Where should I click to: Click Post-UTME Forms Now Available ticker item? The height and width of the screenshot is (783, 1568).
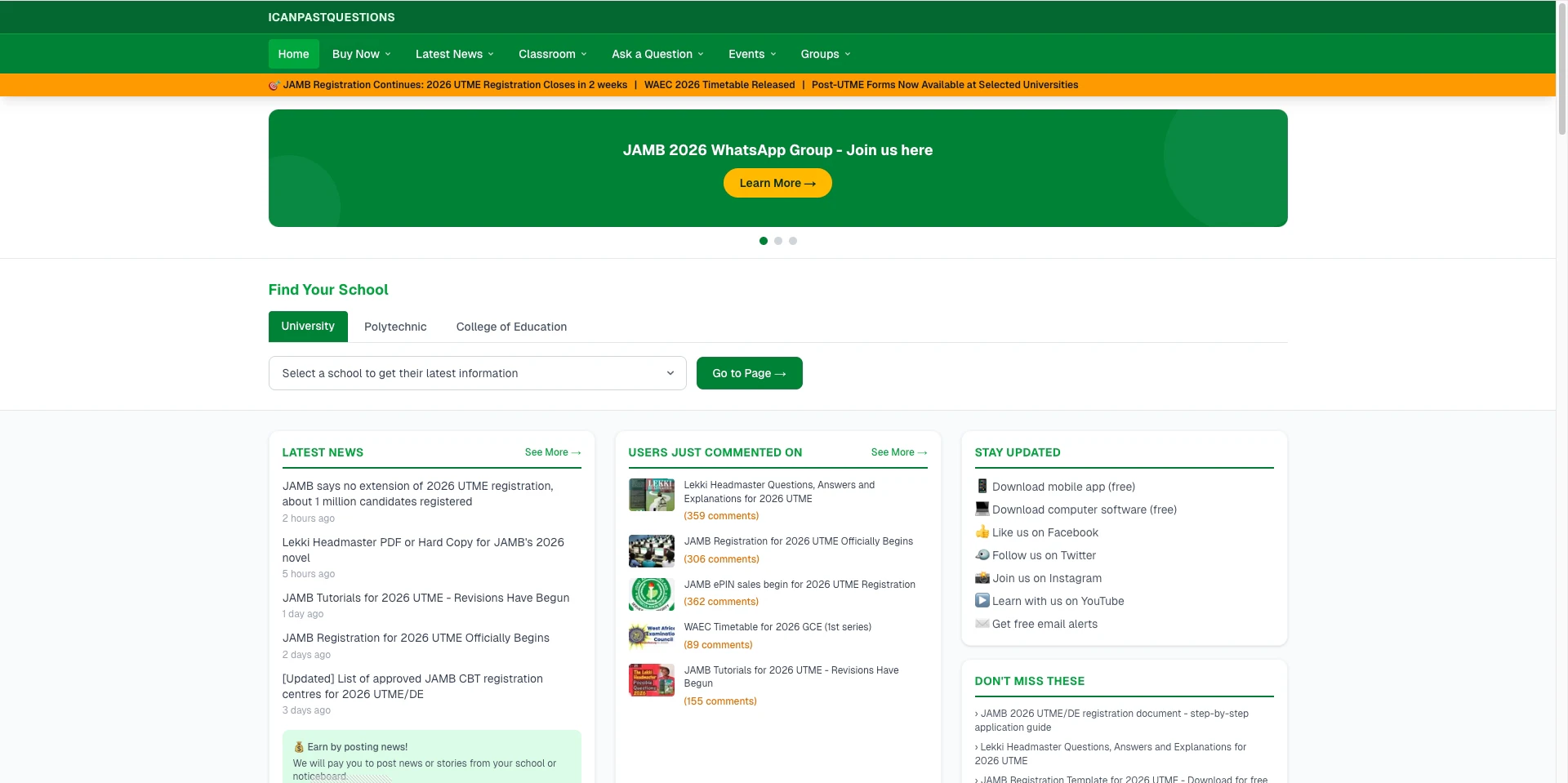(945, 85)
